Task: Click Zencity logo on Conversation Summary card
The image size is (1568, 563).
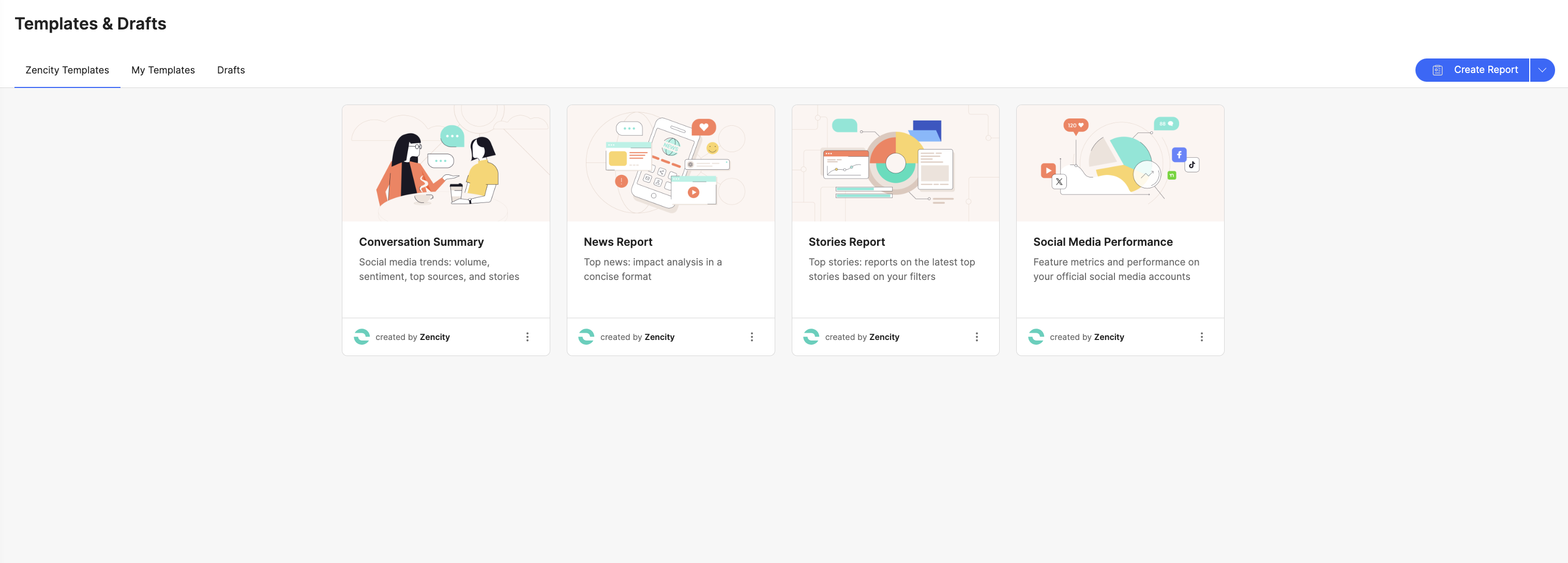Action: [x=361, y=337]
